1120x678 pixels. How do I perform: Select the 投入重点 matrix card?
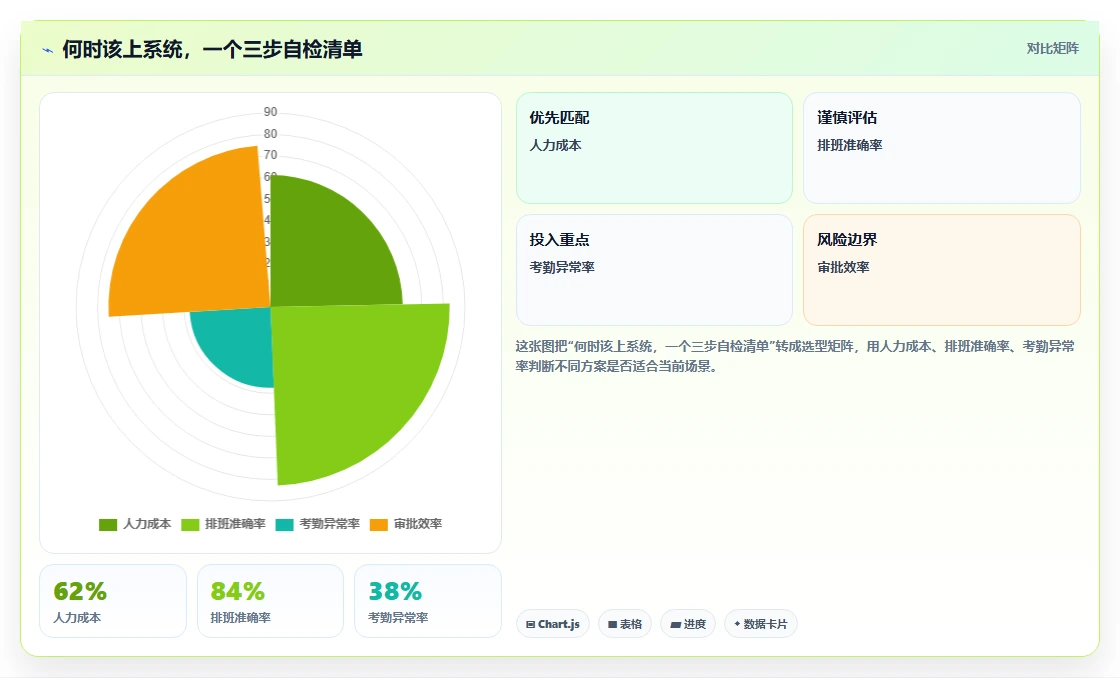(x=654, y=270)
